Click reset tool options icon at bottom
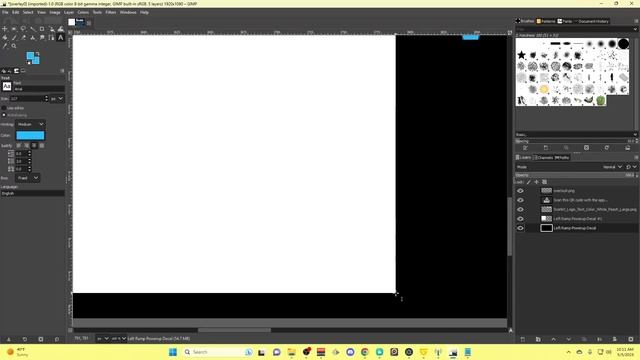Image resolution: width=640 pixels, height=360 pixels. pos(57,339)
